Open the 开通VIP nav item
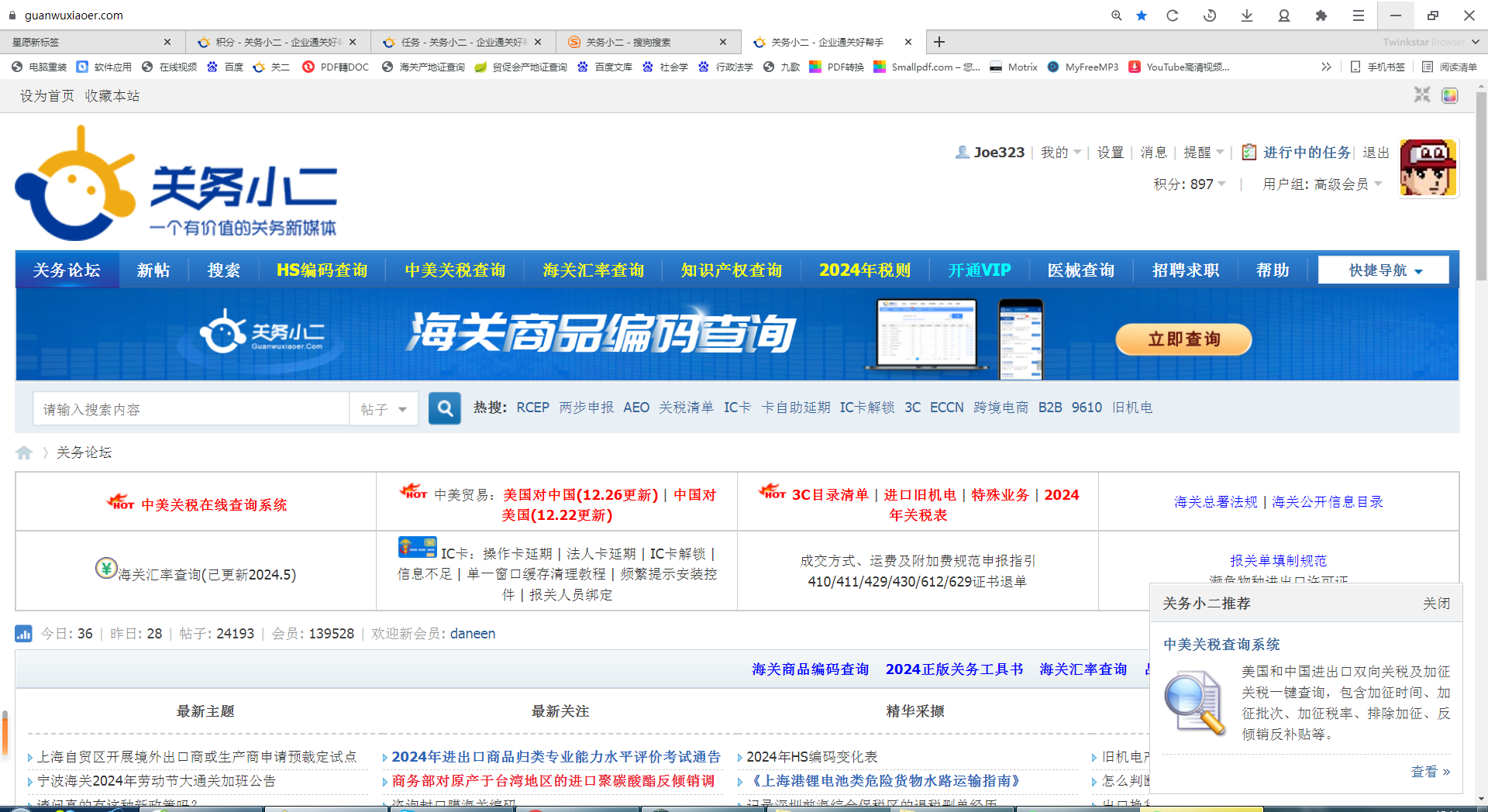1488x812 pixels. (x=980, y=270)
